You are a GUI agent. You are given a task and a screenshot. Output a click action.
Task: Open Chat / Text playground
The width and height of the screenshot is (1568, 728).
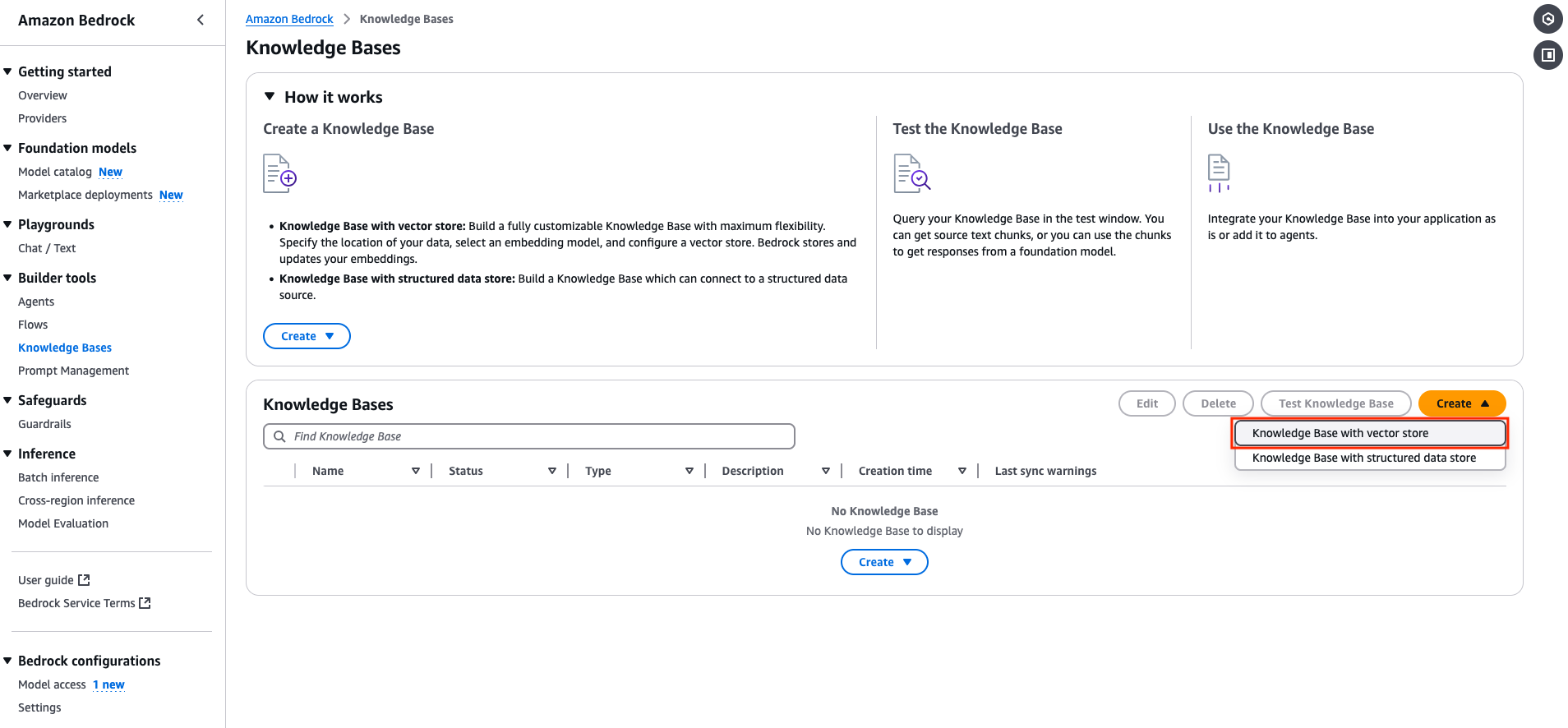(x=47, y=248)
